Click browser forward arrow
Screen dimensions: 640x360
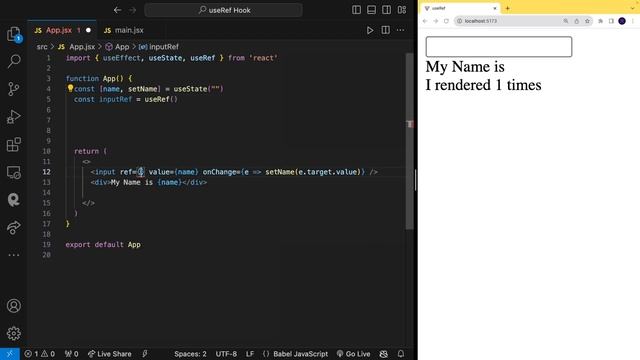pos(436,21)
